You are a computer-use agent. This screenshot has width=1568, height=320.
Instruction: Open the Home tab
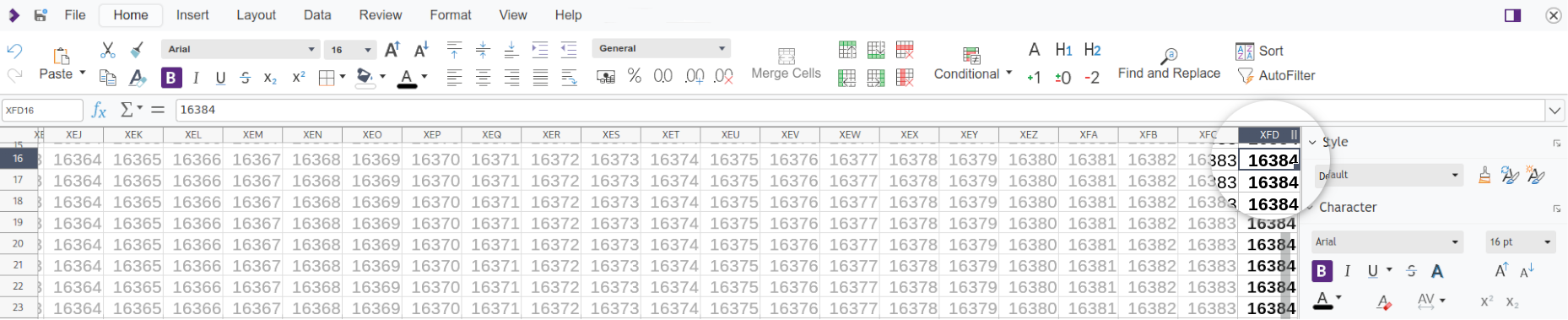[131, 15]
